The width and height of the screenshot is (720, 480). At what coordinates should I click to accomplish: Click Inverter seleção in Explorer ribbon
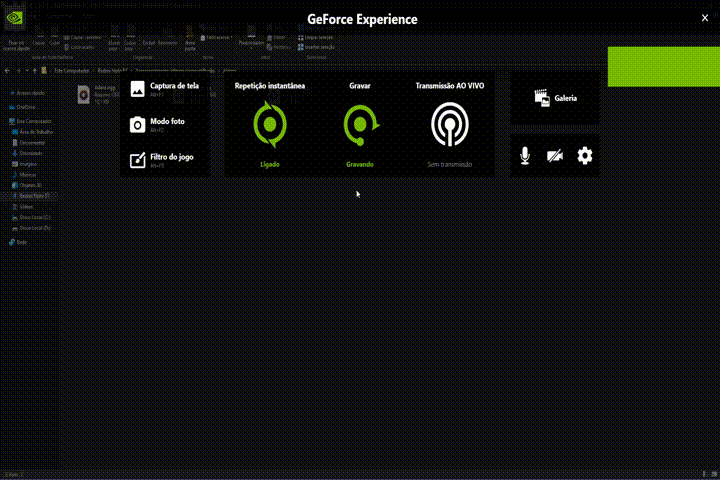click(316, 47)
